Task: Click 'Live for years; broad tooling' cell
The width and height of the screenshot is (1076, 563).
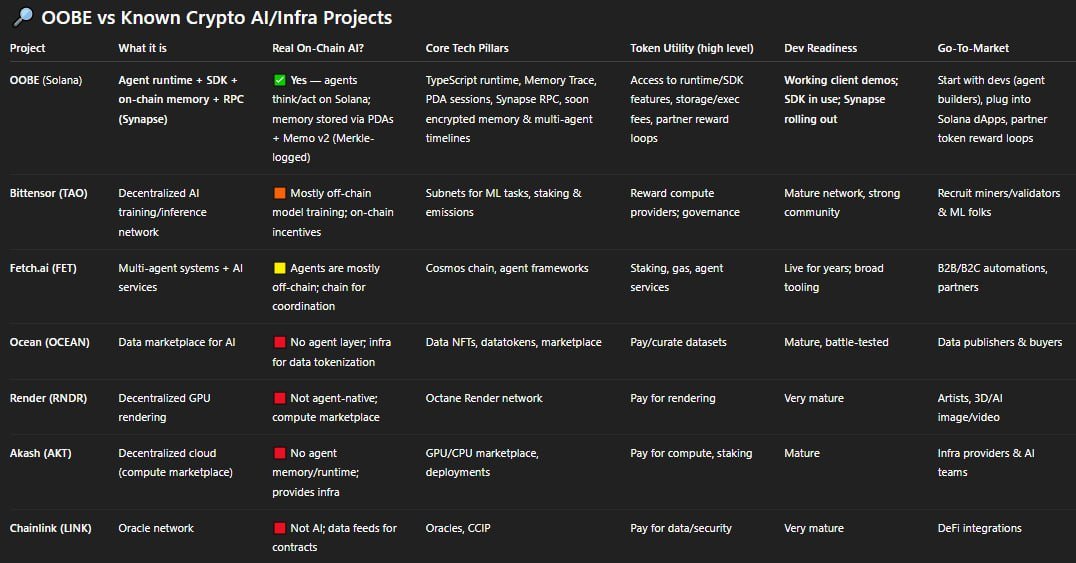Action: pyautogui.click(x=834, y=277)
